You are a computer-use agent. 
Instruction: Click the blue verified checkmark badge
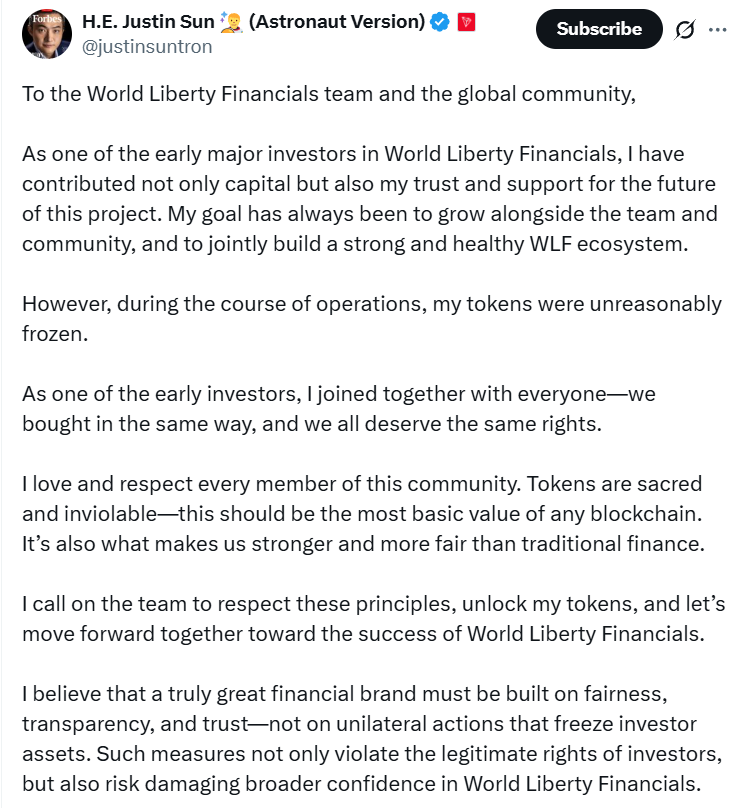439,22
